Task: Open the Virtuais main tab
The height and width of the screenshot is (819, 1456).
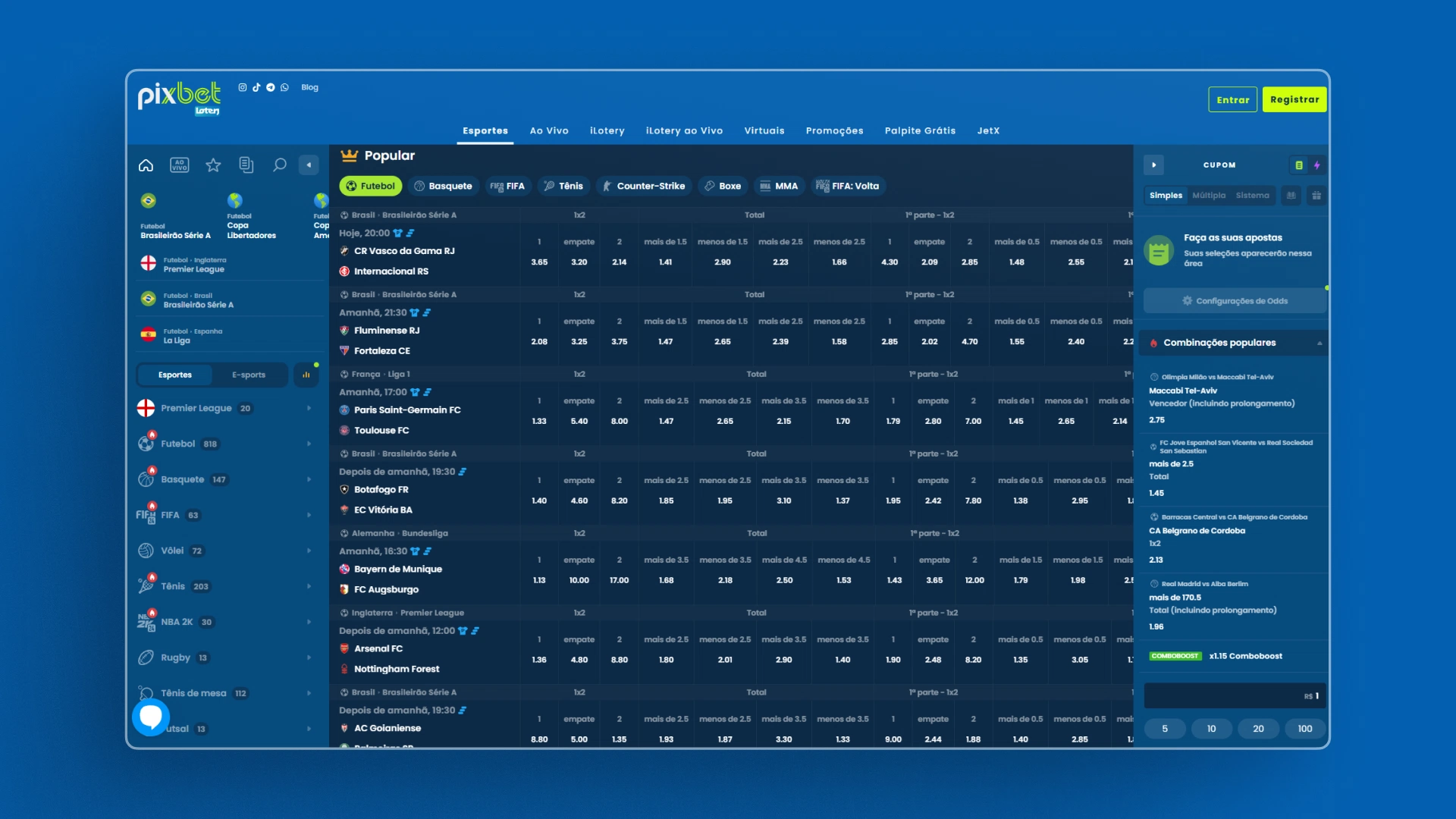Action: click(764, 130)
